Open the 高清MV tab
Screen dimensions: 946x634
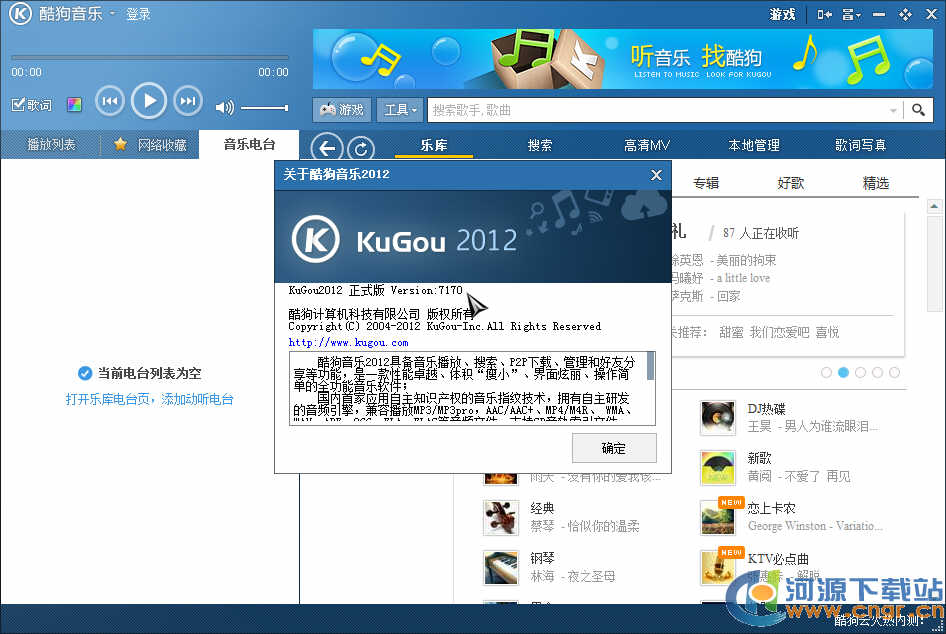[646, 146]
